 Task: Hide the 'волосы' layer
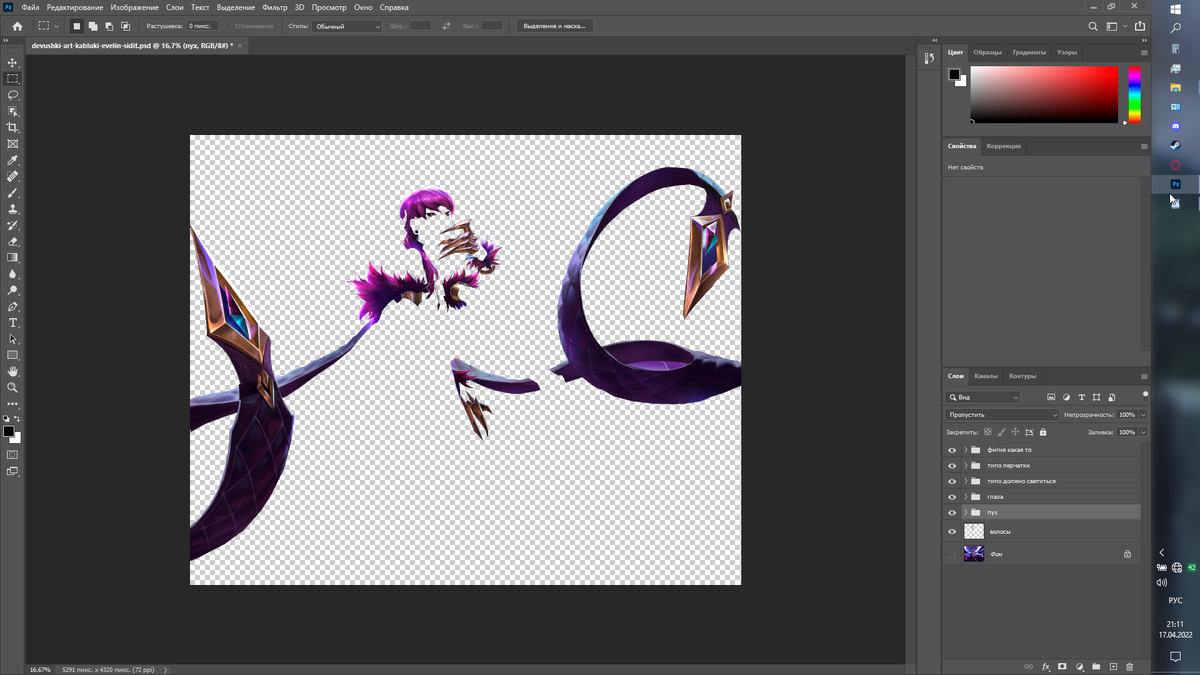(952, 532)
